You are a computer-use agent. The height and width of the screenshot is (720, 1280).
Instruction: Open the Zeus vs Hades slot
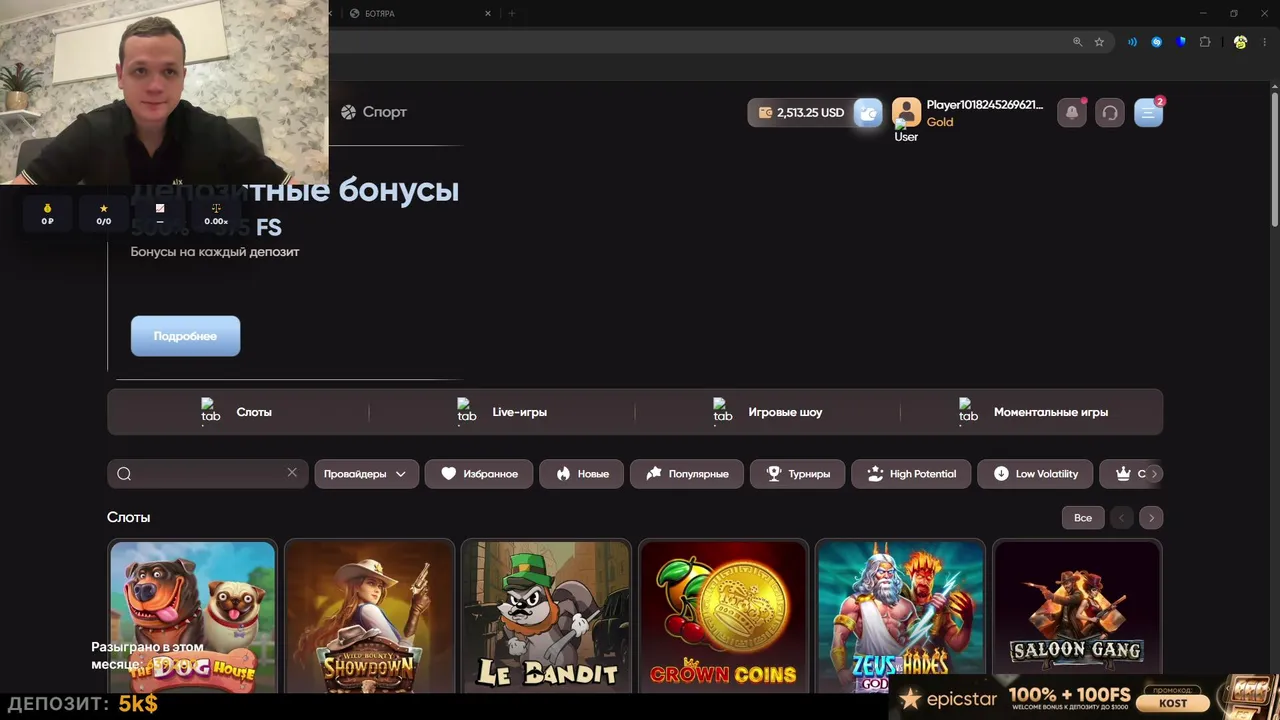point(900,616)
